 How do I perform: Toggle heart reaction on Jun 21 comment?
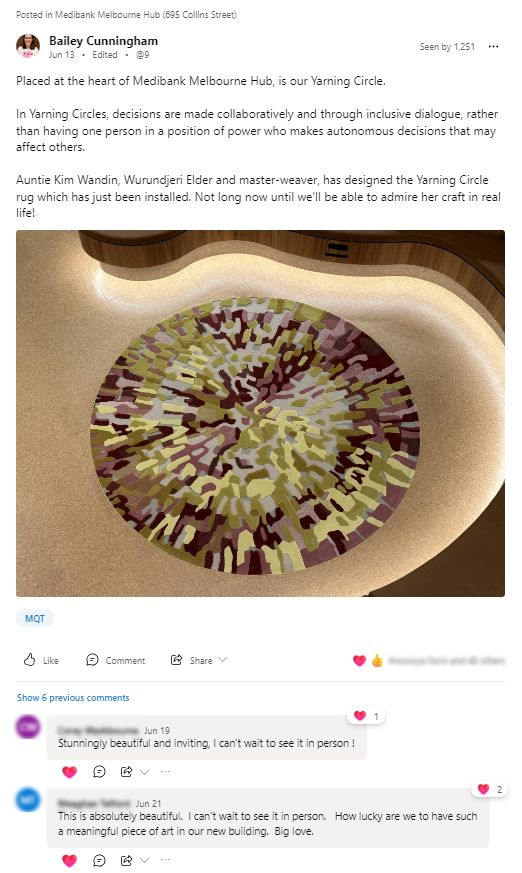(x=70, y=861)
